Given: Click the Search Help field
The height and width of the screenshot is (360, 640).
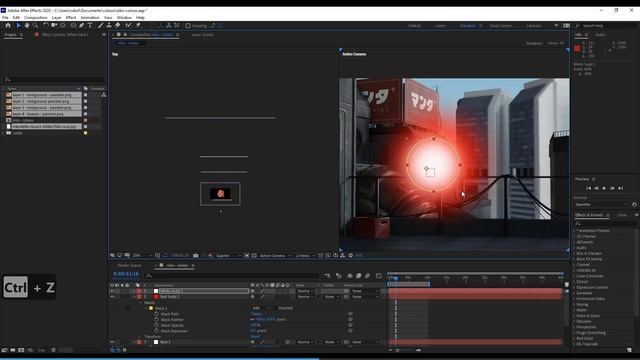Looking at the screenshot, I should point(608,26).
